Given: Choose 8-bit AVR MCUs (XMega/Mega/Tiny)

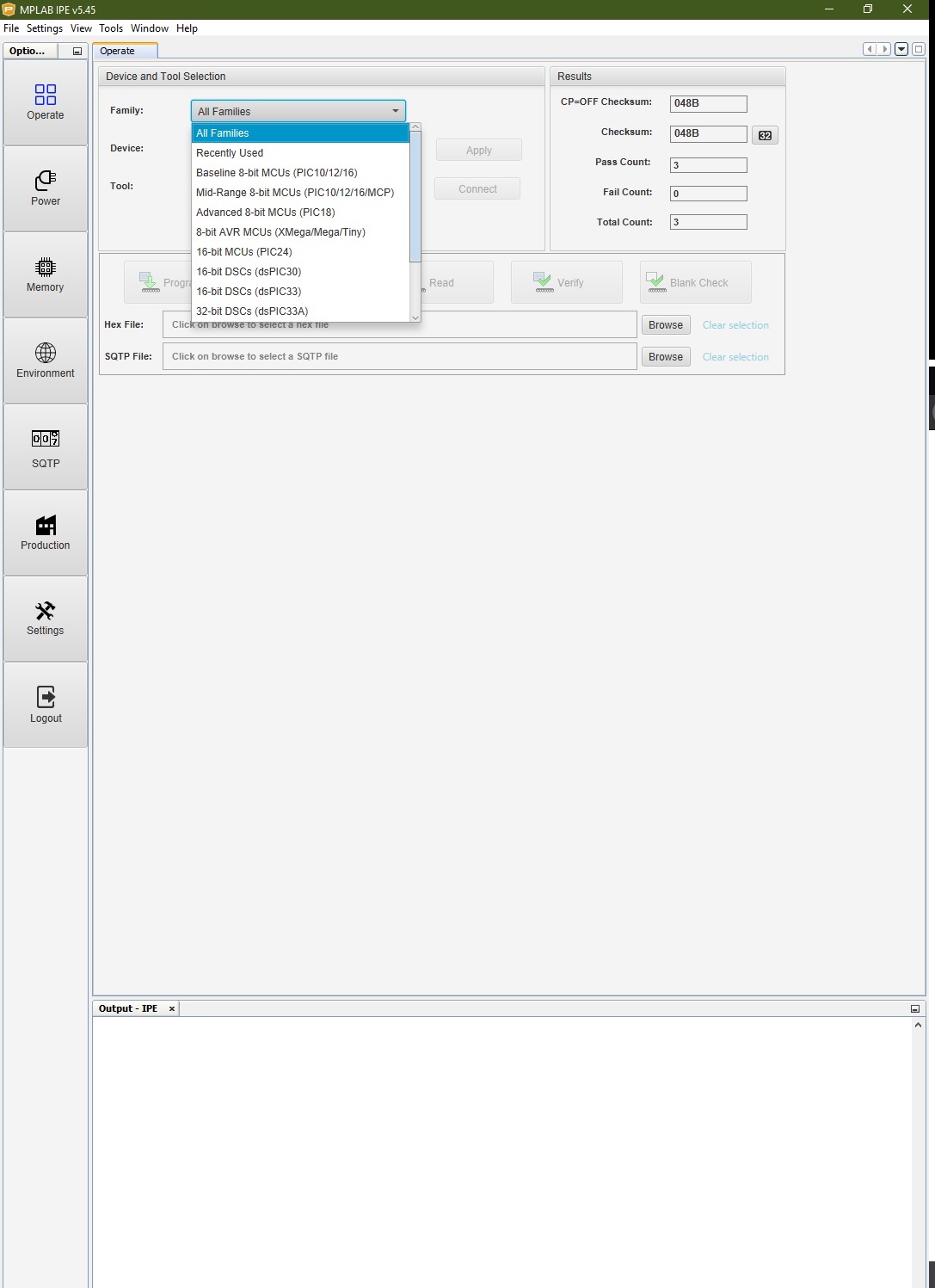Looking at the screenshot, I should (x=300, y=232).
